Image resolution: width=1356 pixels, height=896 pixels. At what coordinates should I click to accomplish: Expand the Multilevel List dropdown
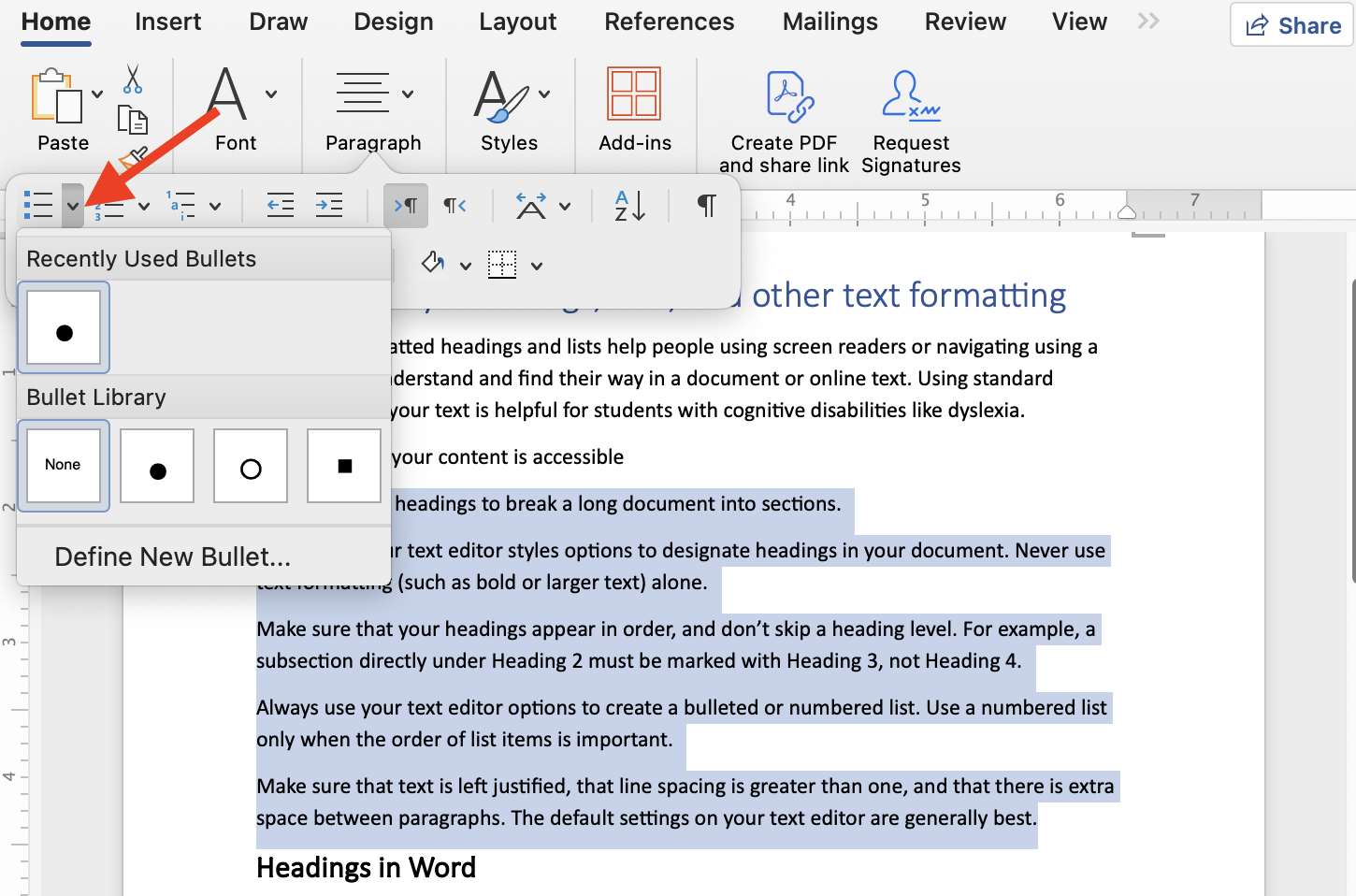(216, 205)
